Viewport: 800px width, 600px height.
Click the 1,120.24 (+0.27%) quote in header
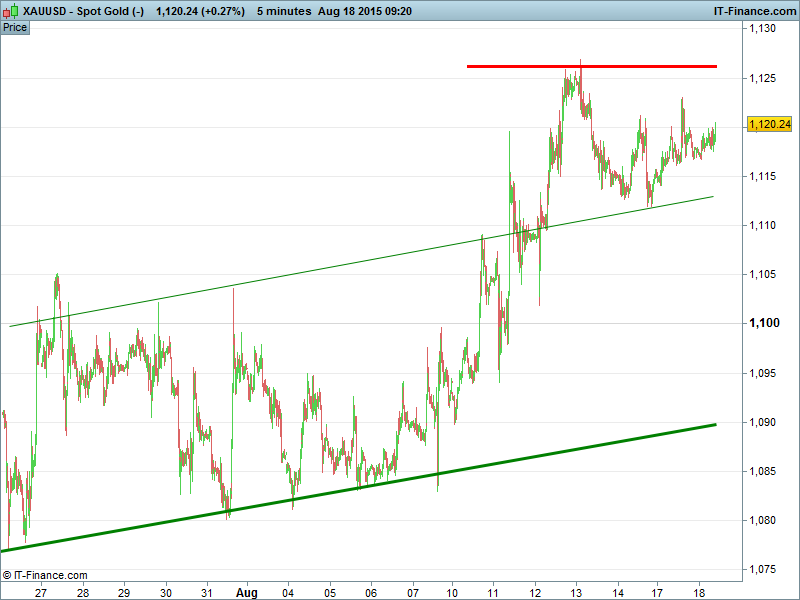pos(200,11)
